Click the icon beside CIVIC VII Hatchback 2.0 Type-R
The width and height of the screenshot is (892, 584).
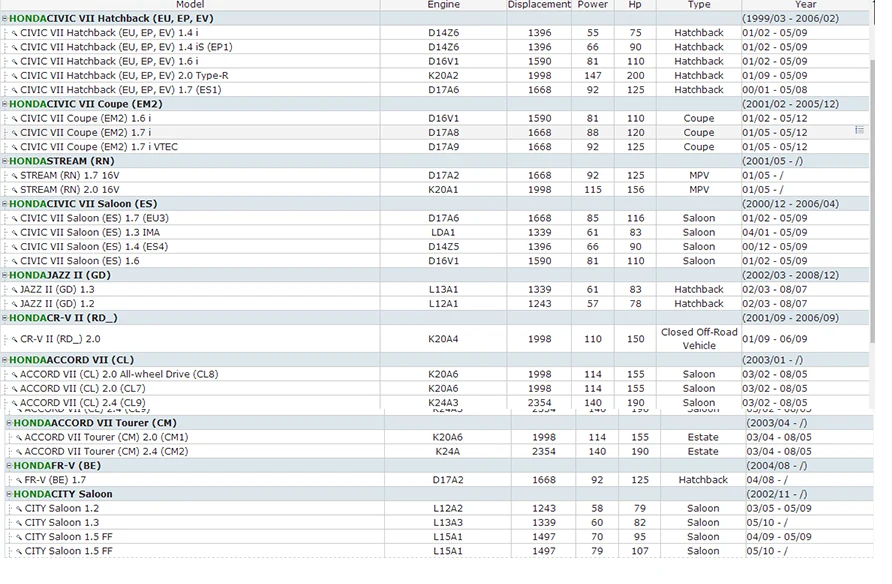point(15,76)
